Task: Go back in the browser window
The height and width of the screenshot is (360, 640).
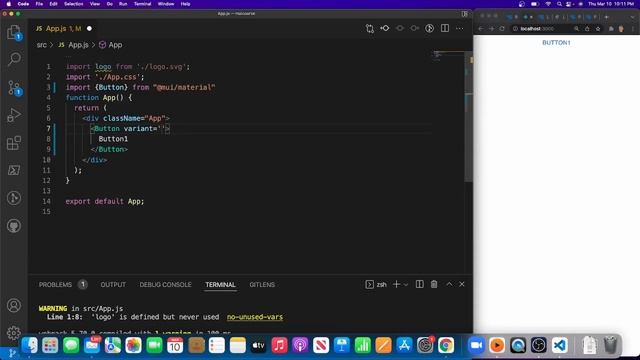Action: point(481,29)
